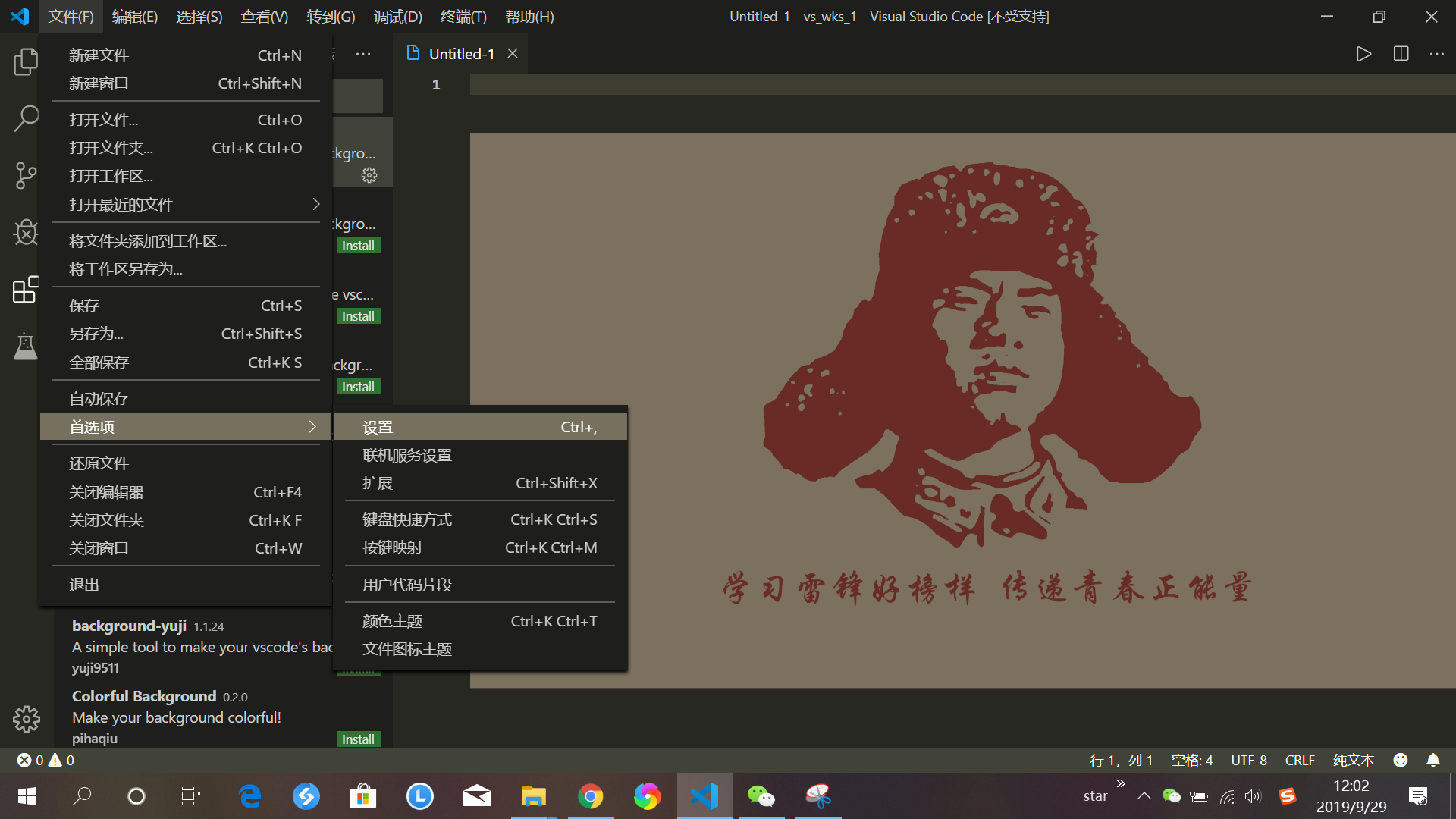1456x819 pixels.
Task: Click the Test flask icon
Action: 25,347
